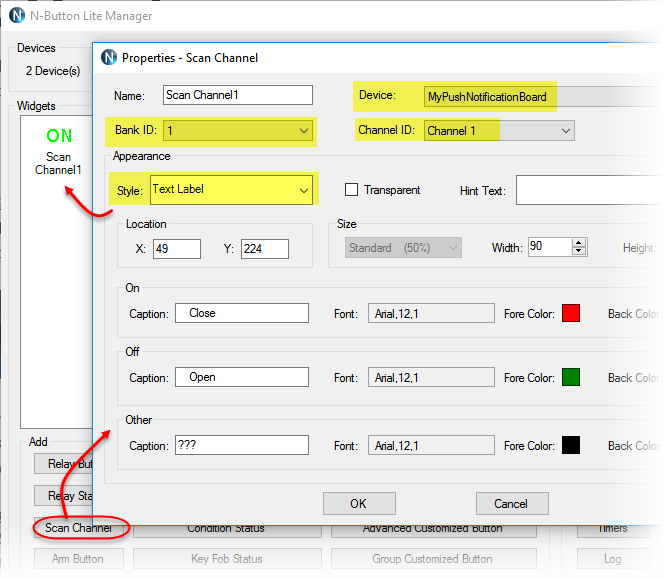
Task: Select the Scan Channel1 widget showing ON
Action: point(58,152)
